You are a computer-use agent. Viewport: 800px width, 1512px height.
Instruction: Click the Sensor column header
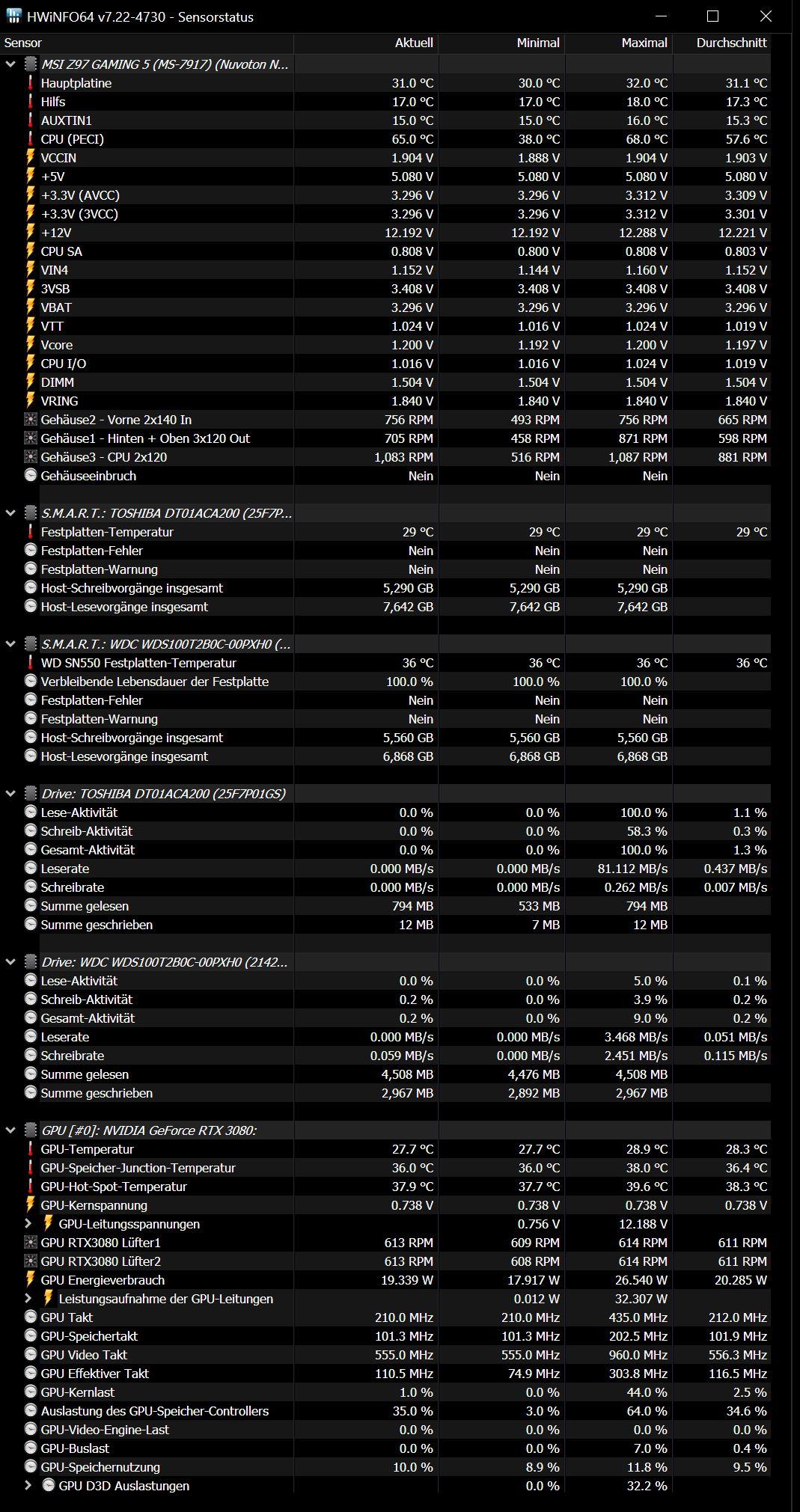pos(147,43)
